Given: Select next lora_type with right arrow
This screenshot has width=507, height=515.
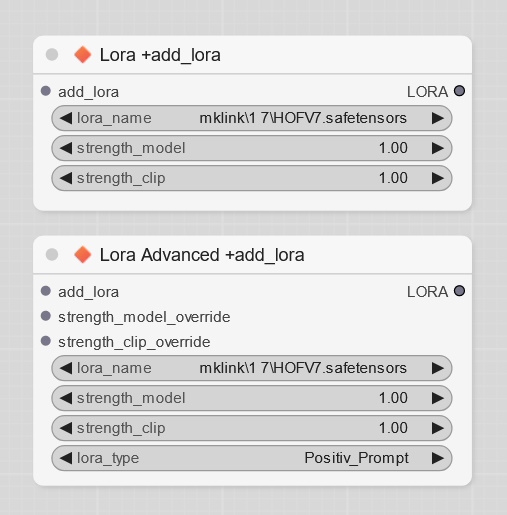Looking at the screenshot, I should point(438,458).
